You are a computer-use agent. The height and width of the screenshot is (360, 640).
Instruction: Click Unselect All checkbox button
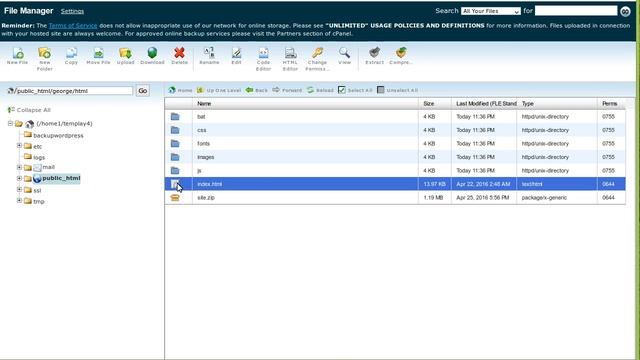[x=398, y=90]
